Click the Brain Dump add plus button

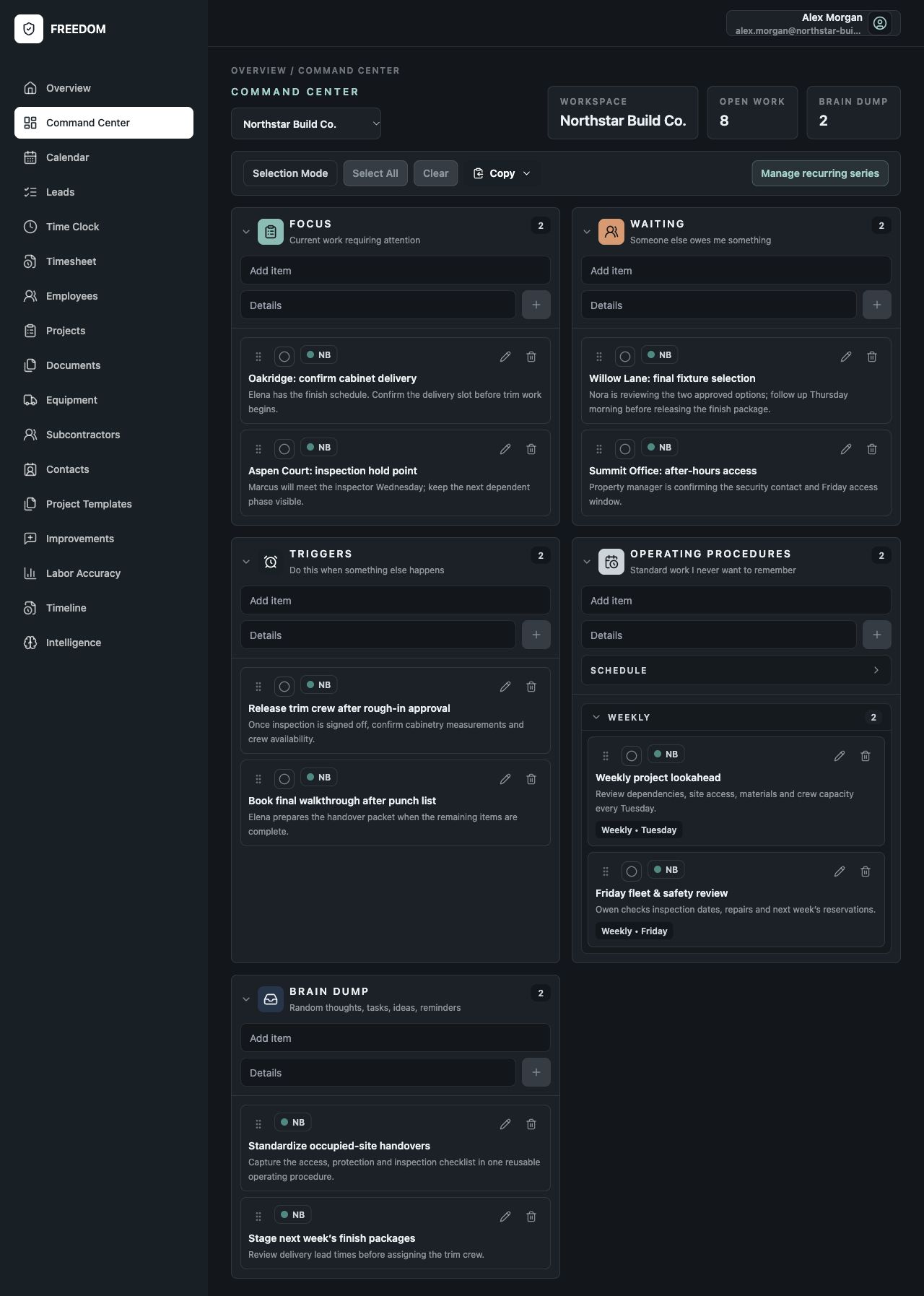click(536, 1073)
